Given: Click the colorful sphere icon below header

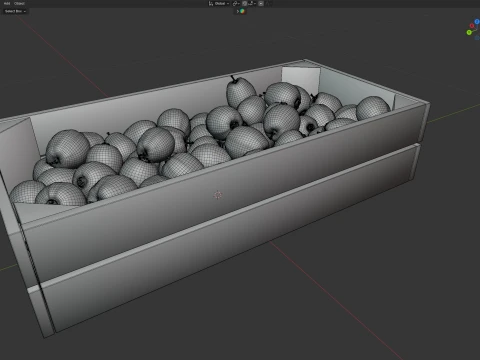Looking at the screenshot, I should coord(242,11).
